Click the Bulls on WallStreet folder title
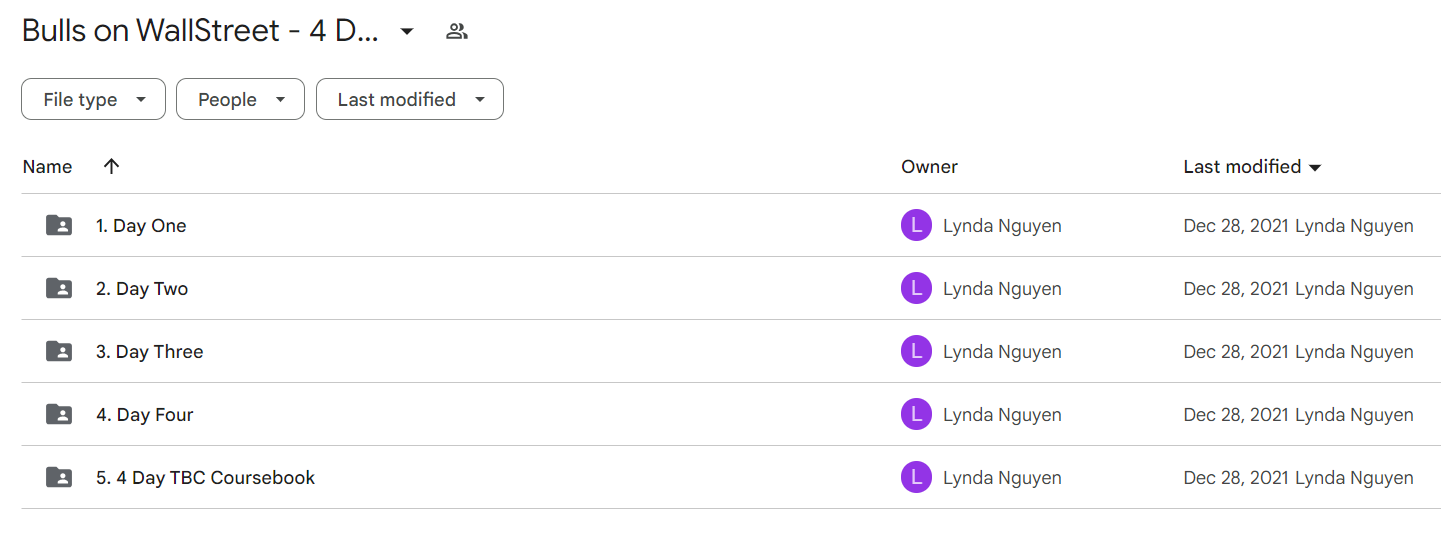This screenshot has width=1441, height=538. point(200,31)
